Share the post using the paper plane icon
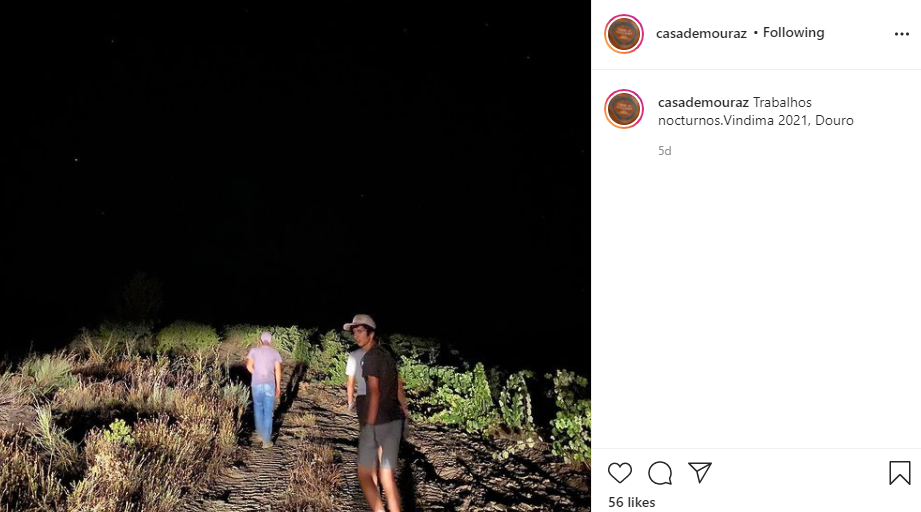This screenshot has width=921, height=512. [x=700, y=473]
